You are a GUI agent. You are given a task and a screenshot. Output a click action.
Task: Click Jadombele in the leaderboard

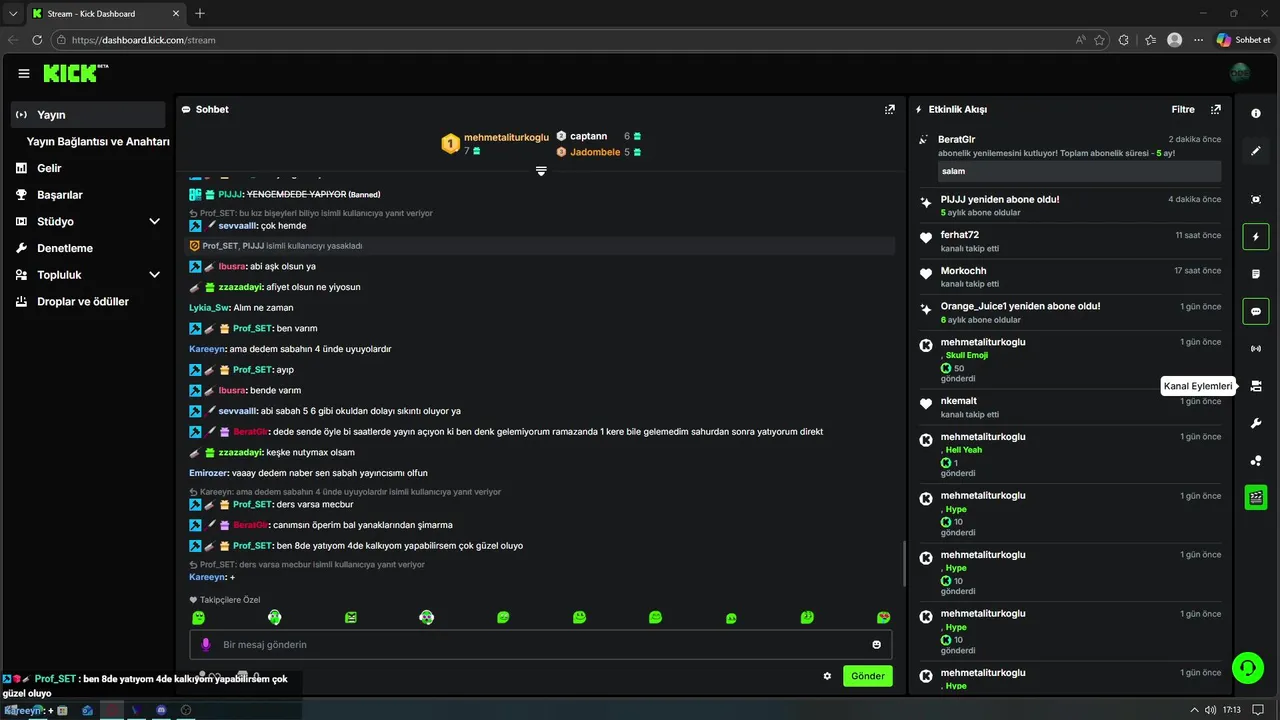pyautogui.click(x=595, y=152)
